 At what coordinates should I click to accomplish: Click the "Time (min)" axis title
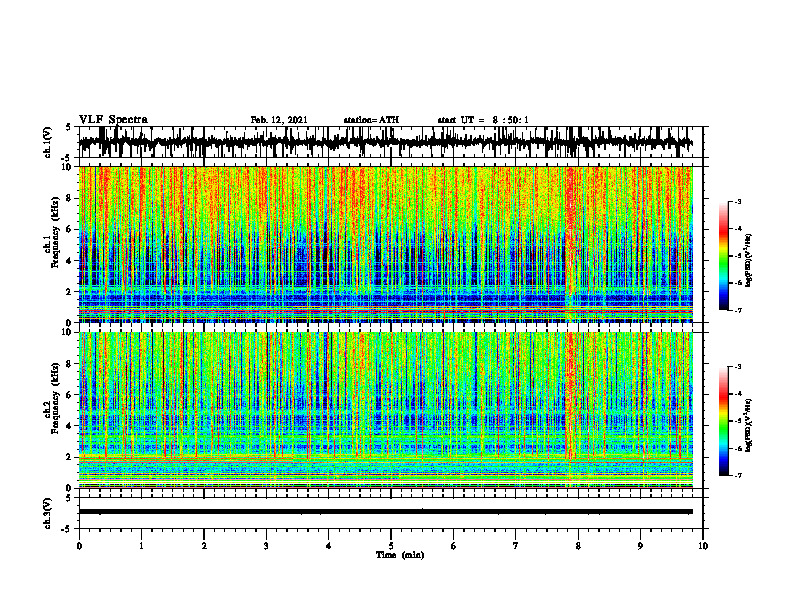[x=400, y=555]
